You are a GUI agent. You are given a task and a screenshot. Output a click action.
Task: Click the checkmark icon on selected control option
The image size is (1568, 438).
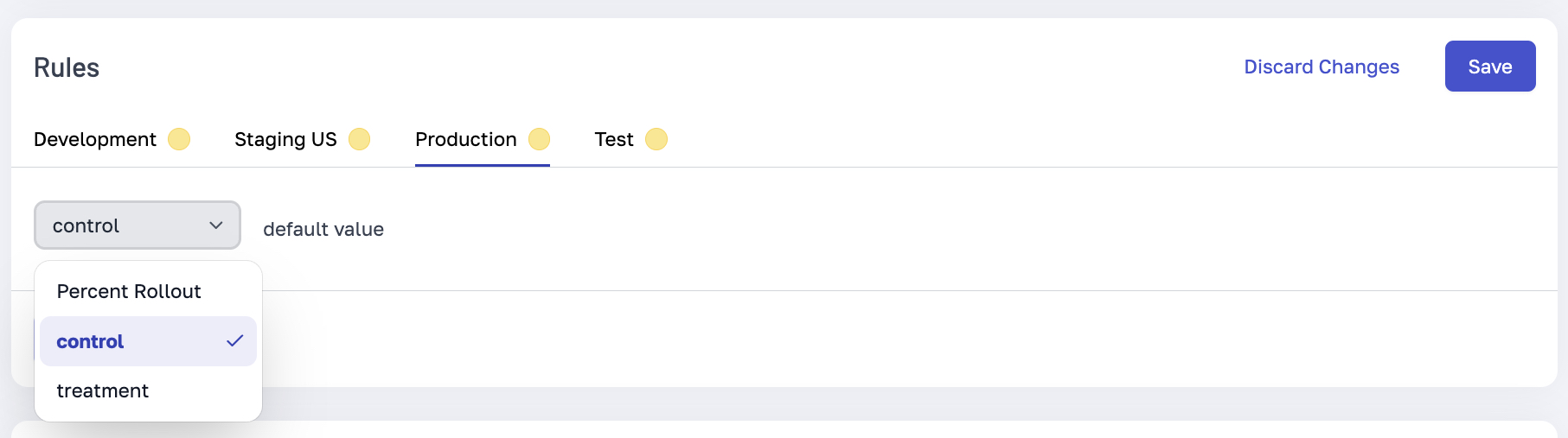pyautogui.click(x=234, y=341)
